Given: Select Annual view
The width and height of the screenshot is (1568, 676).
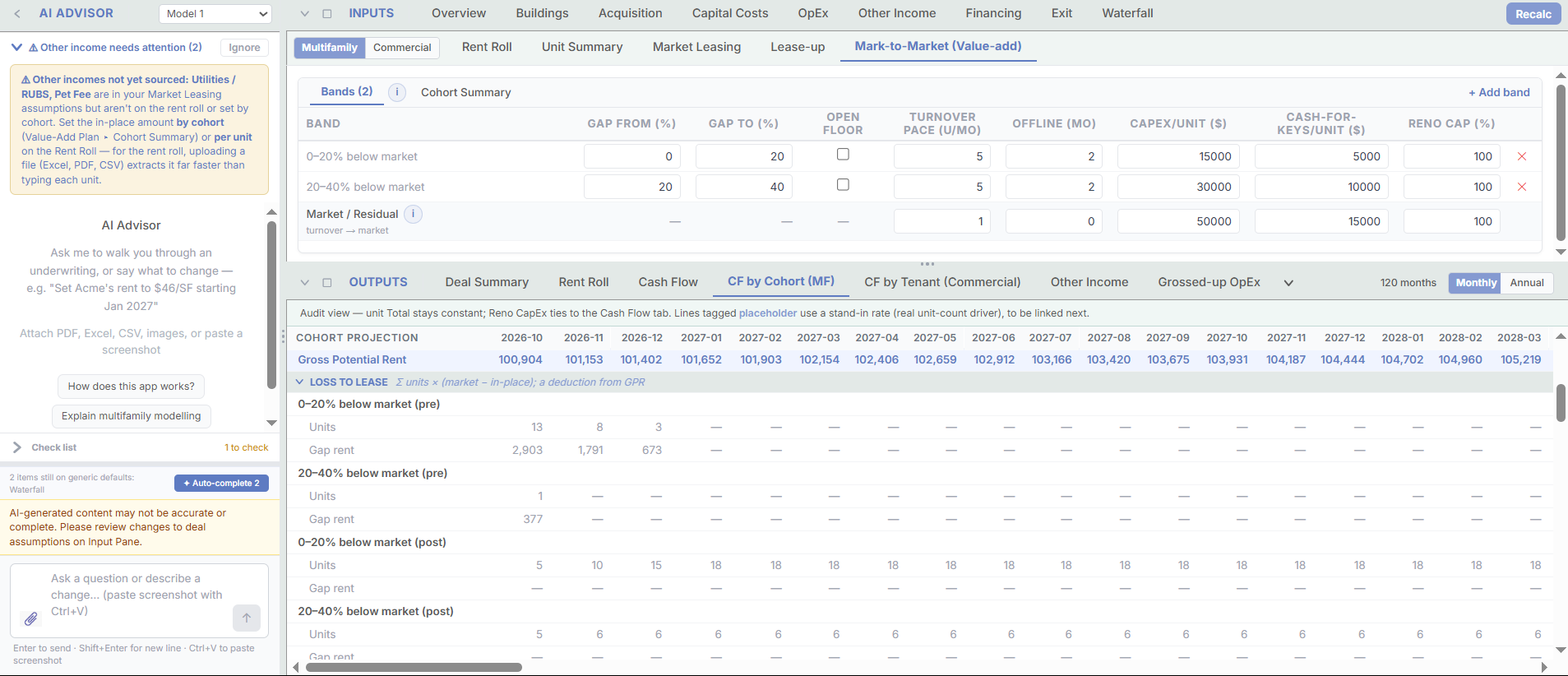Looking at the screenshot, I should (1527, 283).
